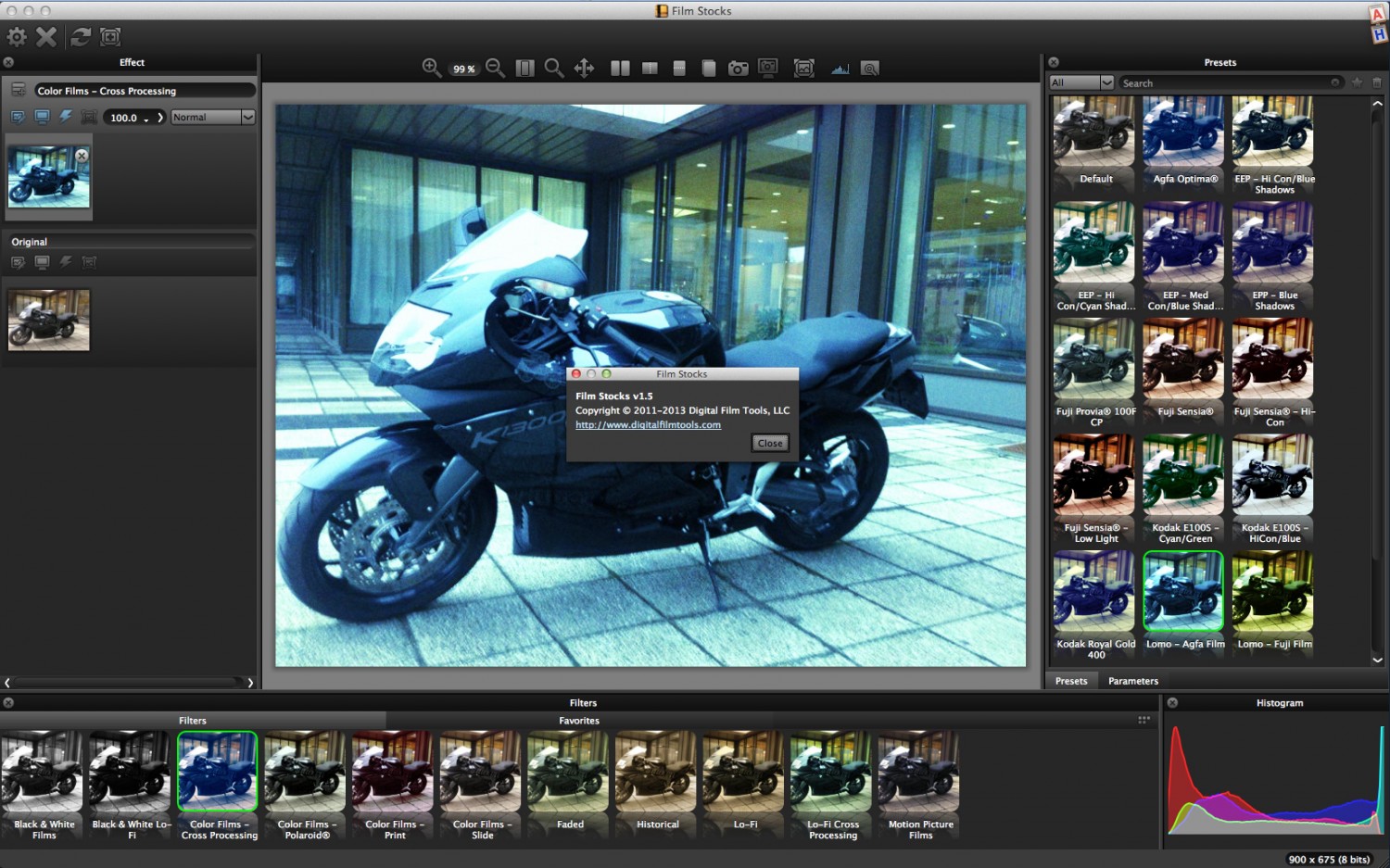This screenshot has width=1390, height=868.
Task: Close the Filters panel
Action: (8, 703)
